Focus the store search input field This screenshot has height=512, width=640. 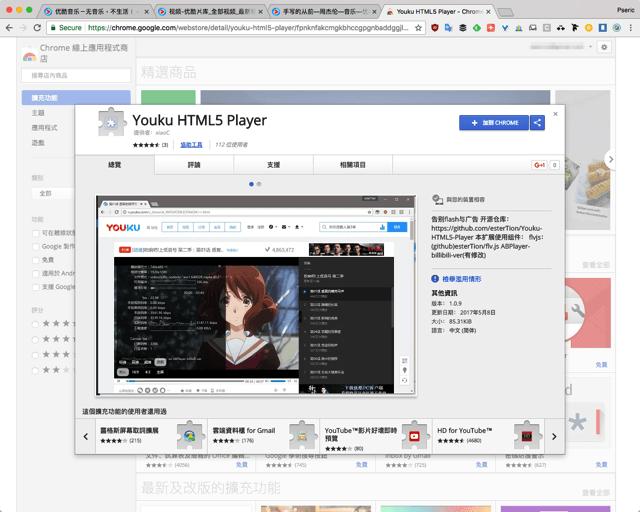76,76
